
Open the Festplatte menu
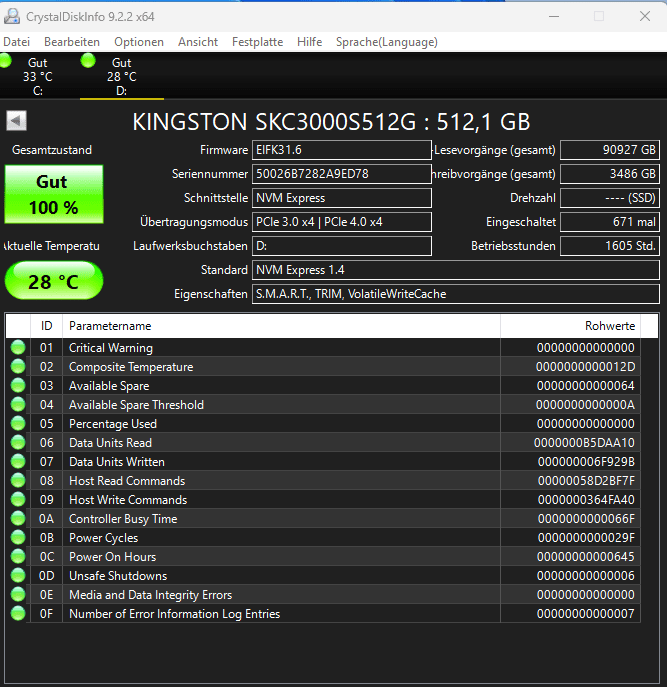tap(257, 42)
